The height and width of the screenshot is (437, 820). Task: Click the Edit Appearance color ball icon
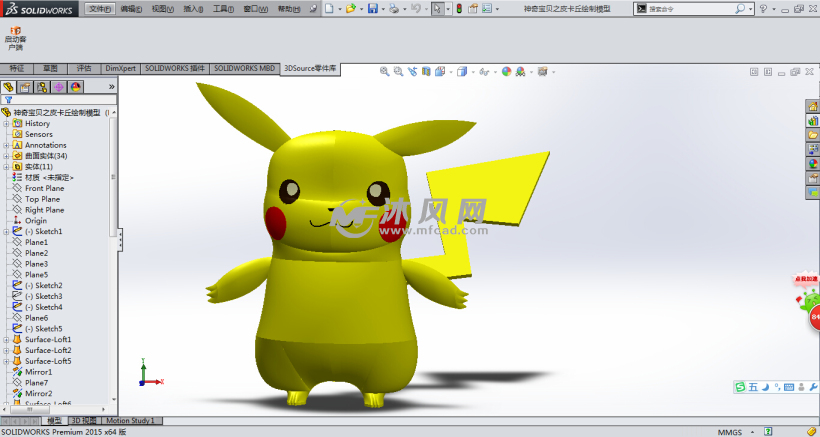point(506,72)
